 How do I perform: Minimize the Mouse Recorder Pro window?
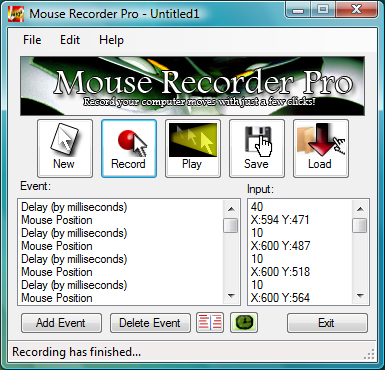(298, 10)
